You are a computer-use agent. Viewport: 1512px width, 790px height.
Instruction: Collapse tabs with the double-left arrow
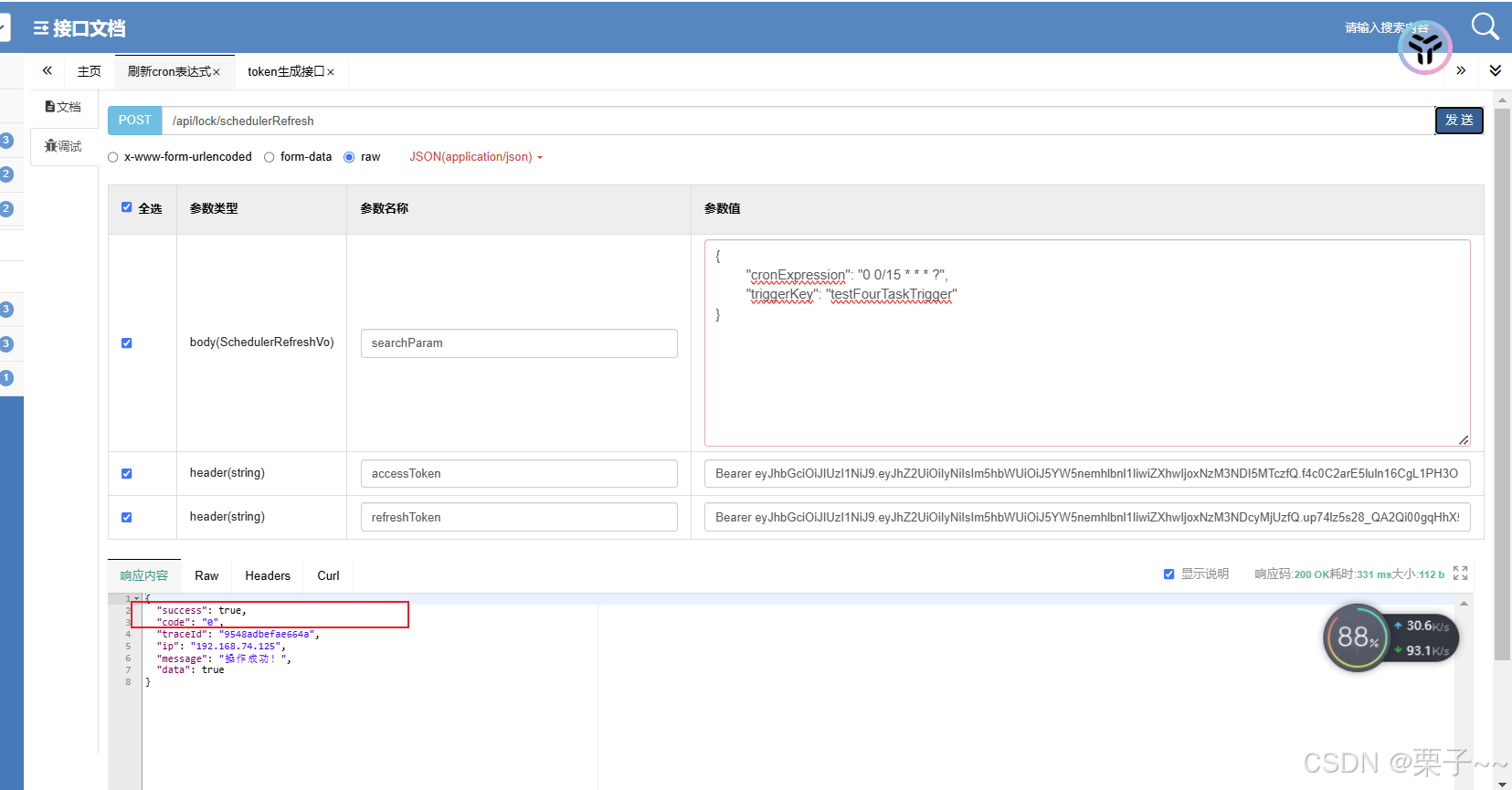[47, 70]
